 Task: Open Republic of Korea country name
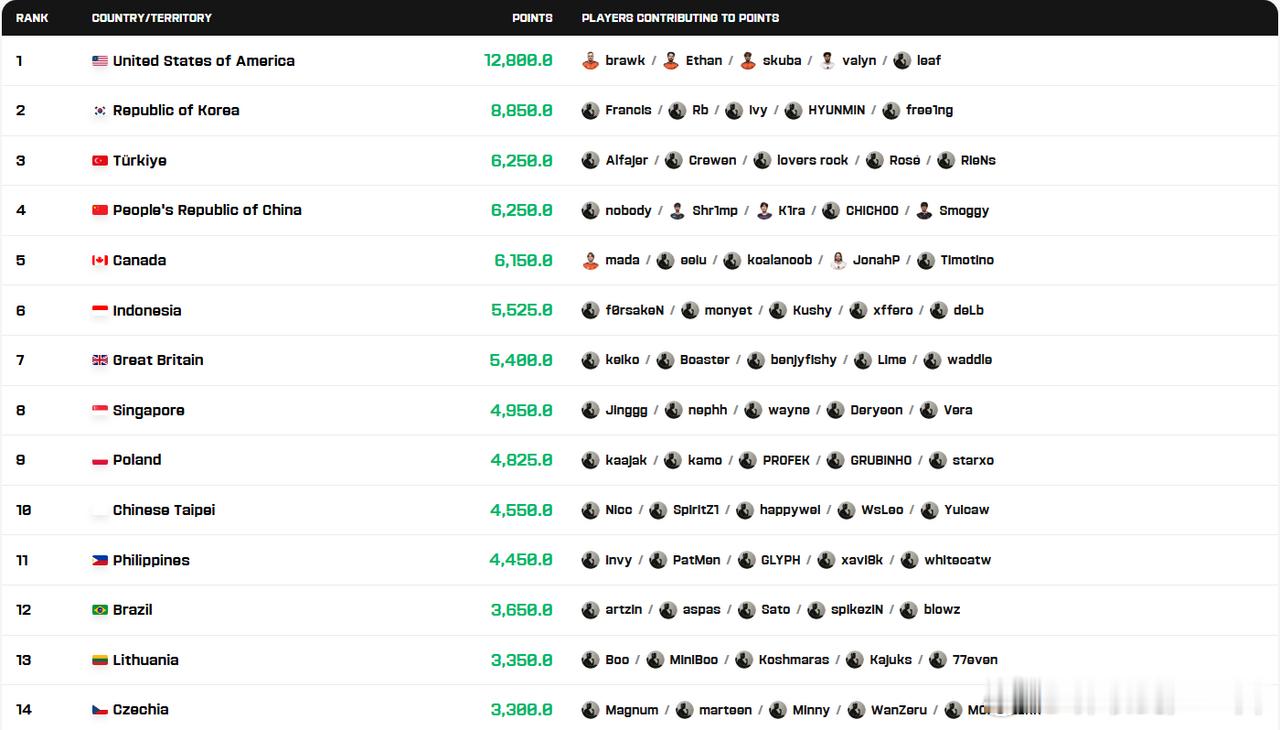176,111
